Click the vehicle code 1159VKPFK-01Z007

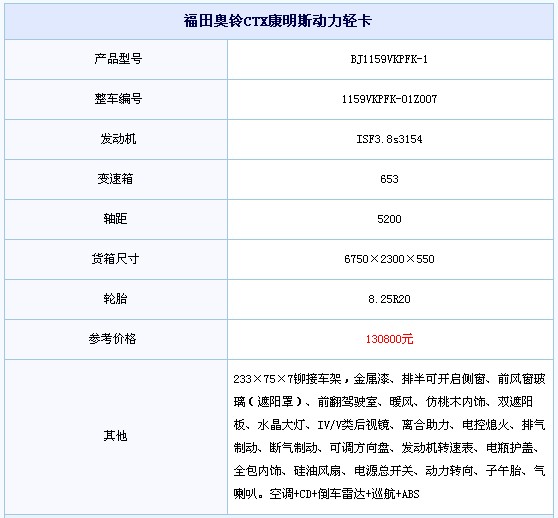tap(389, 99)
